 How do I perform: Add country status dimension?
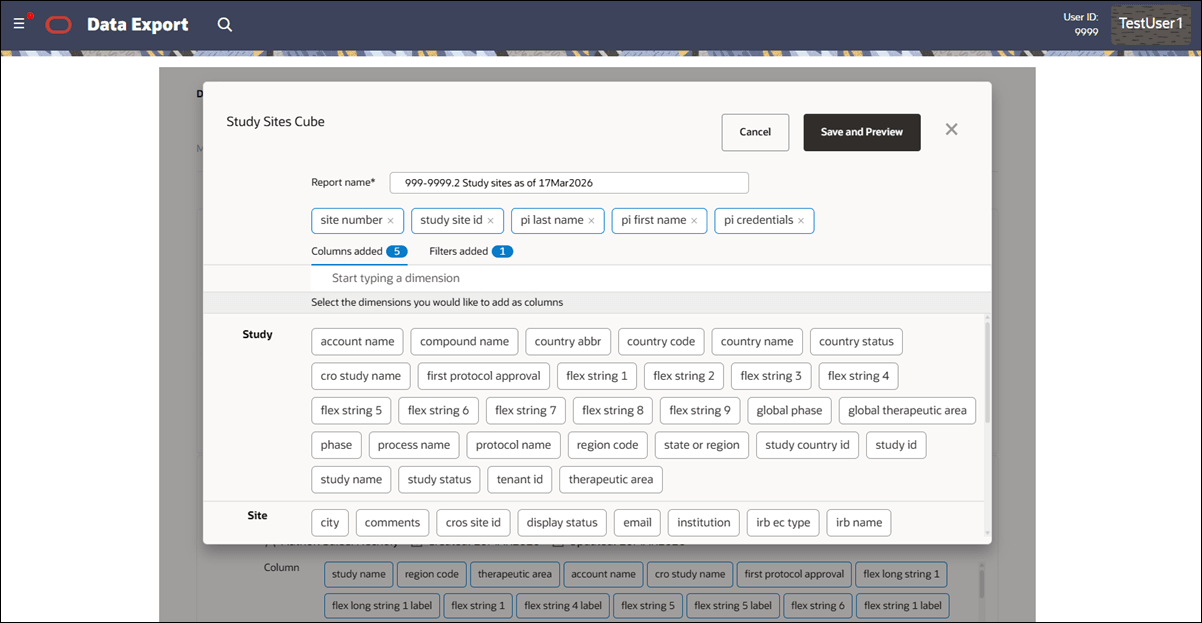coord(856,341)
